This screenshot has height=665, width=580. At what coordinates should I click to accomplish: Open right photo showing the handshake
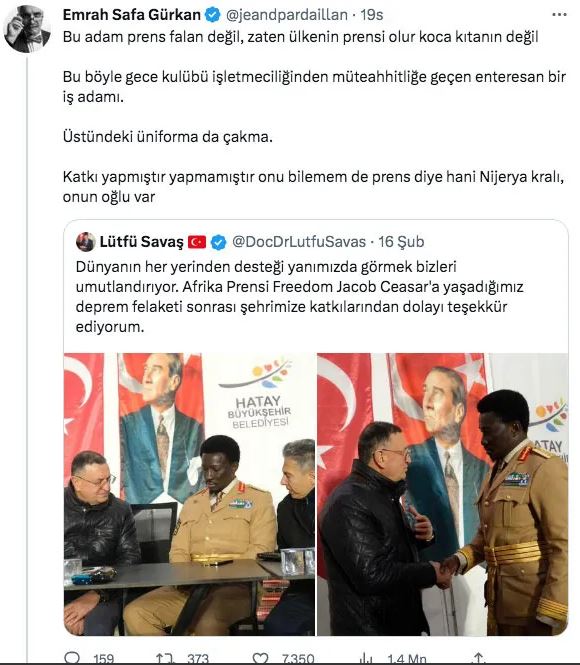tap(443, 494)
